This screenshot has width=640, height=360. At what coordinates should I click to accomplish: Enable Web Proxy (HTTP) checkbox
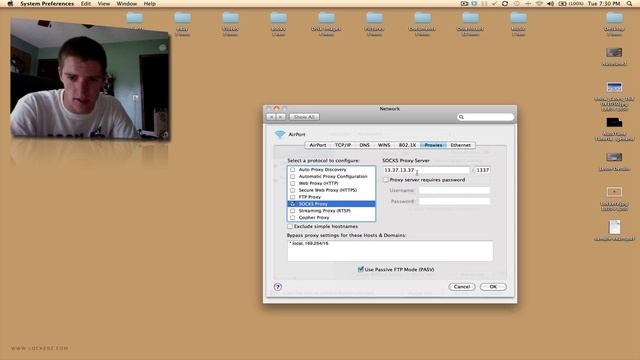click(292, 183)
